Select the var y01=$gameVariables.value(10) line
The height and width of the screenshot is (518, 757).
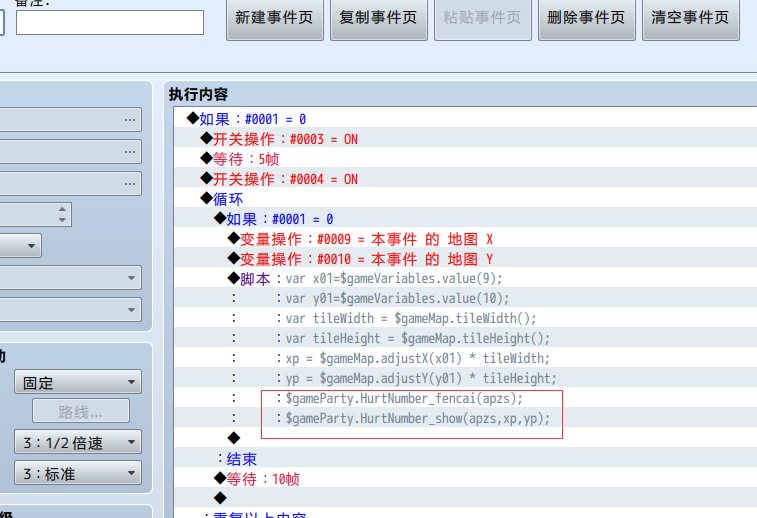[465, 298]
